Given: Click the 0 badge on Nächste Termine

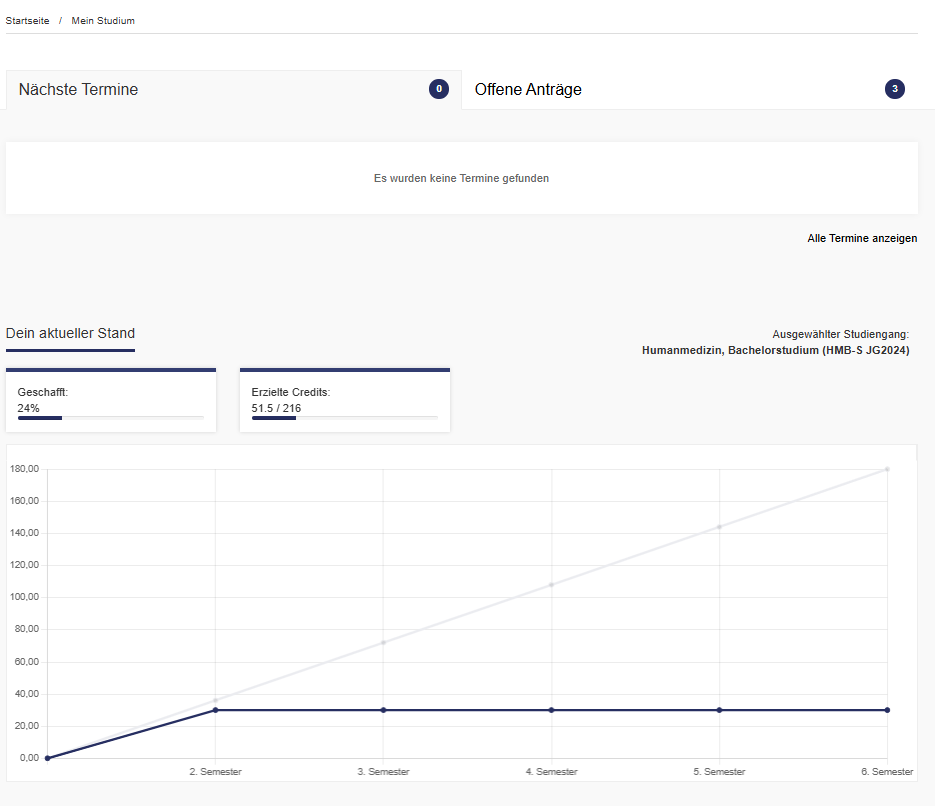Looking at the screenshot, I should pyautogui.click(x=439, y=89).
